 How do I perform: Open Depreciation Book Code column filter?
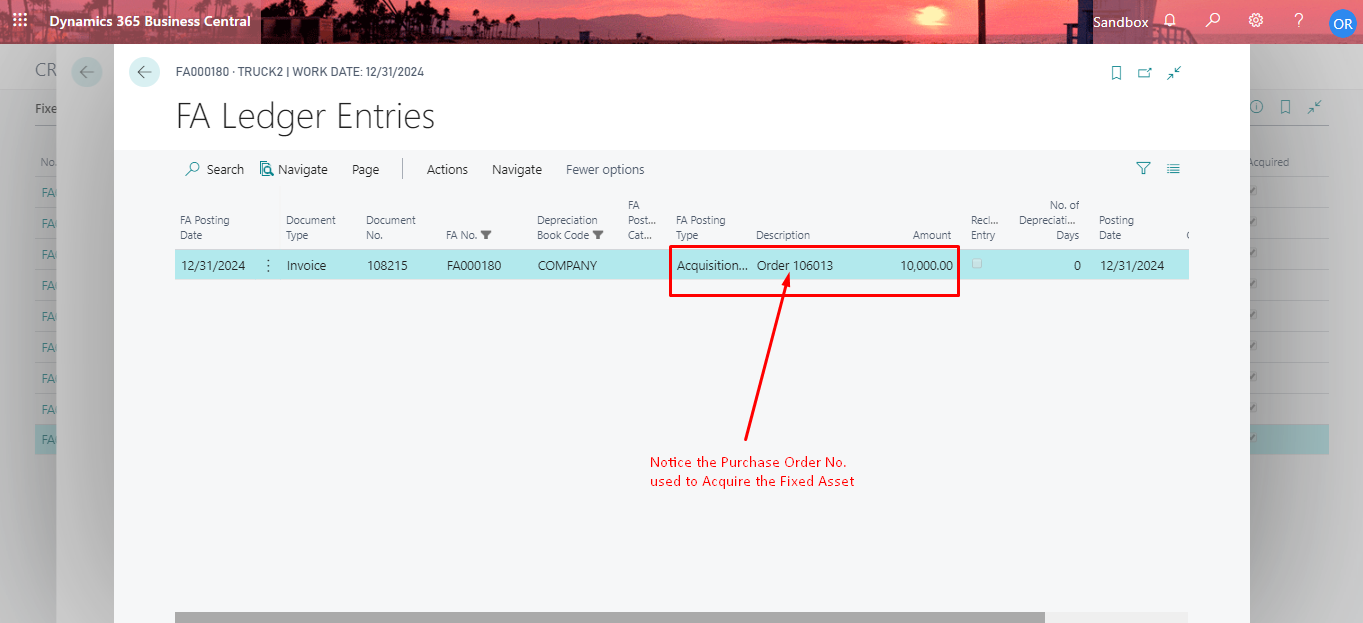598,236
